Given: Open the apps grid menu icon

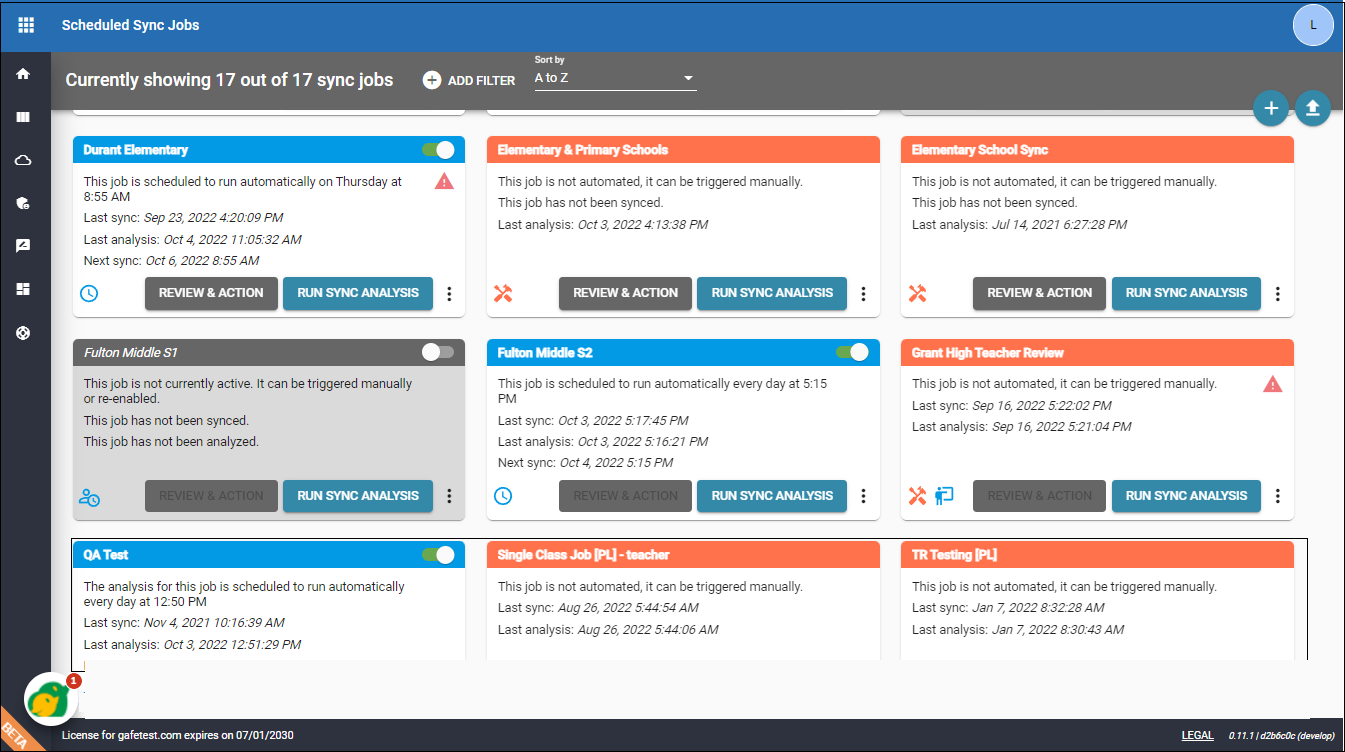Looking at the screenshot, I should [x=26, y=25].
